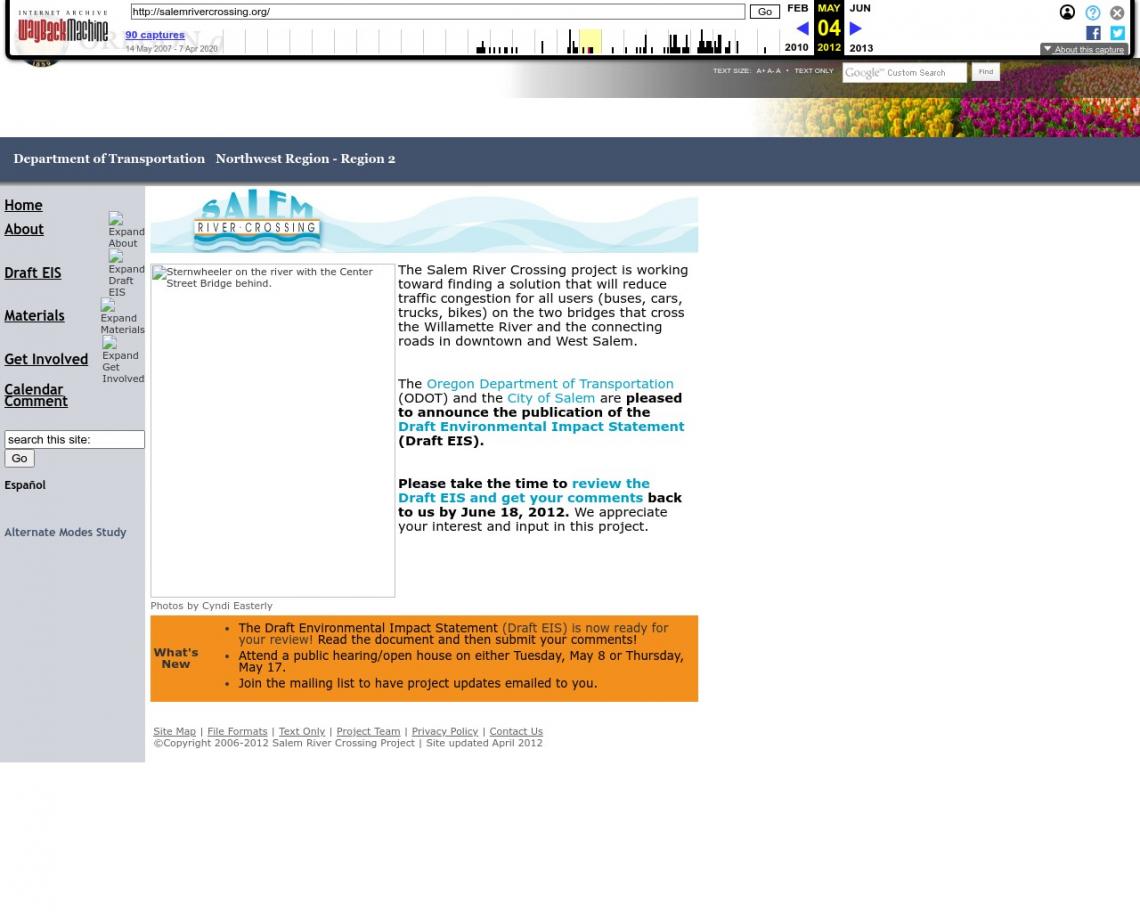This screenshot has height=912, width=1140.
Task: Click the Go button next to the Wayback URL
Action: [764, 12]
